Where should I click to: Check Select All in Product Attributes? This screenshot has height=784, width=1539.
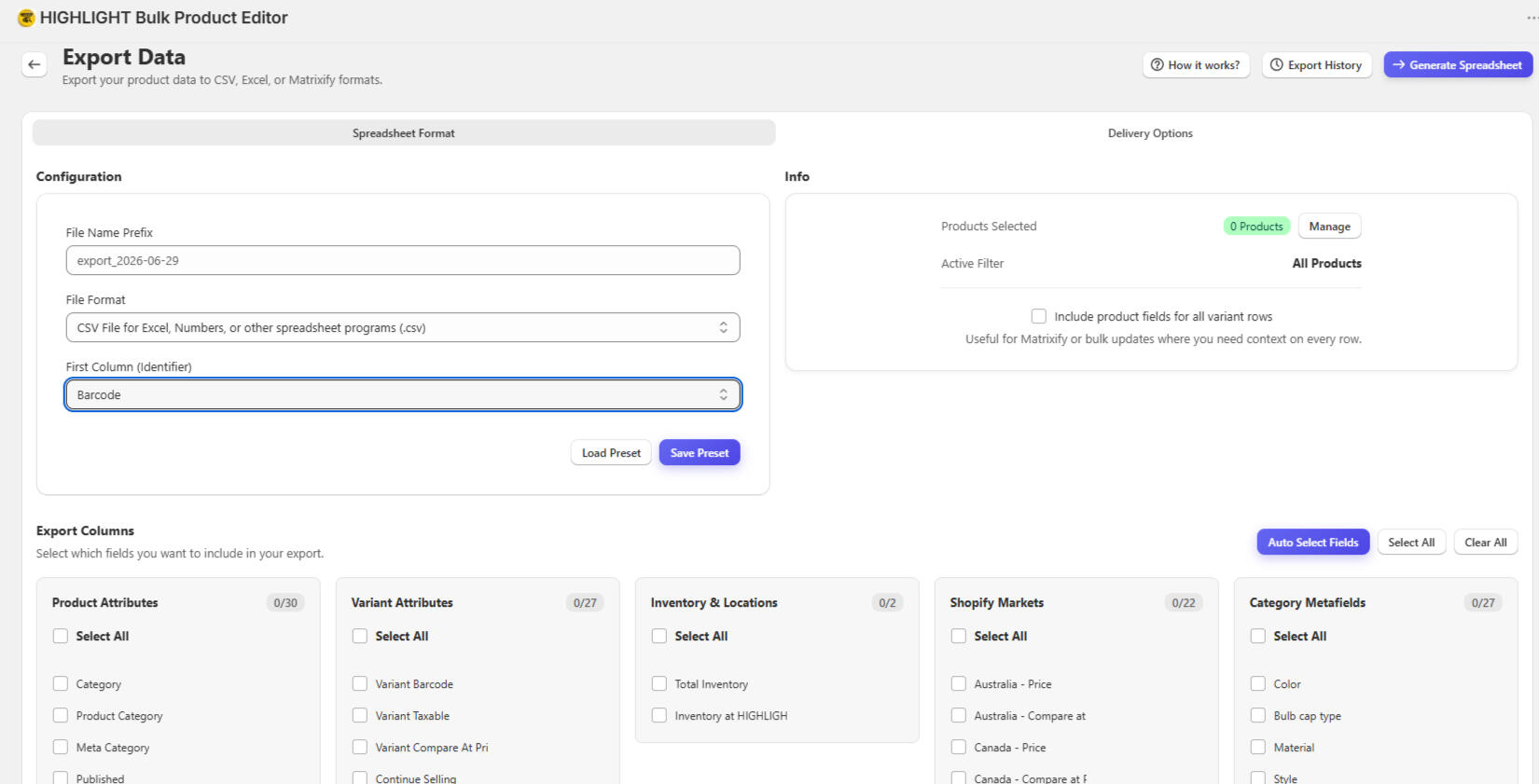pyautogui.click(x=61, y=636)
